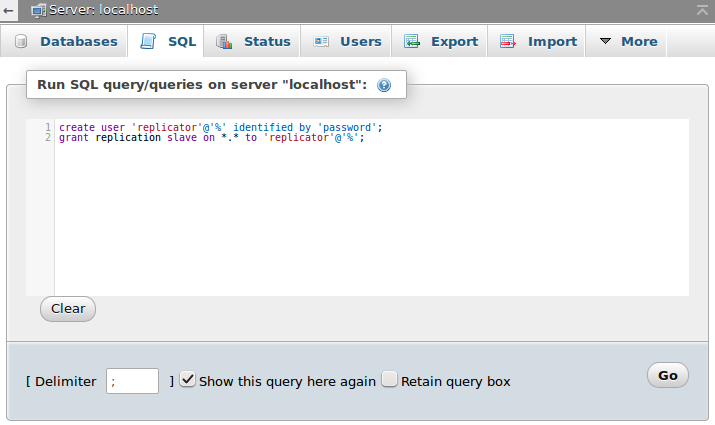This screenshot has height=425, width=715.
Task: Open the Export tab
Action: (x=441, y=42)
